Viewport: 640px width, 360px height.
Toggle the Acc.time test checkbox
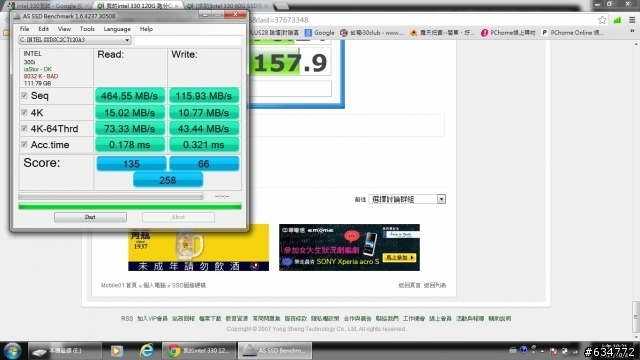point(24,144)
